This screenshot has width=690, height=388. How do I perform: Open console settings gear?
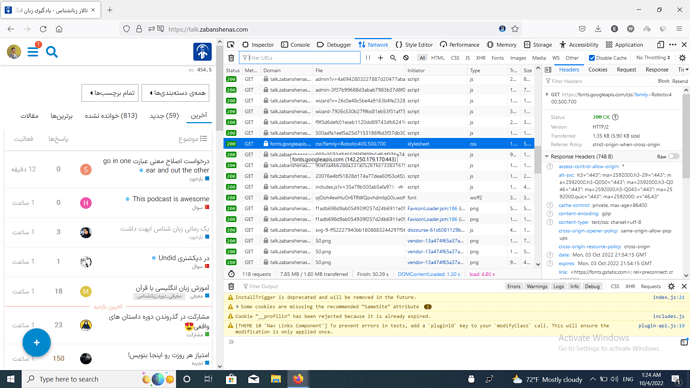(671, 286)
